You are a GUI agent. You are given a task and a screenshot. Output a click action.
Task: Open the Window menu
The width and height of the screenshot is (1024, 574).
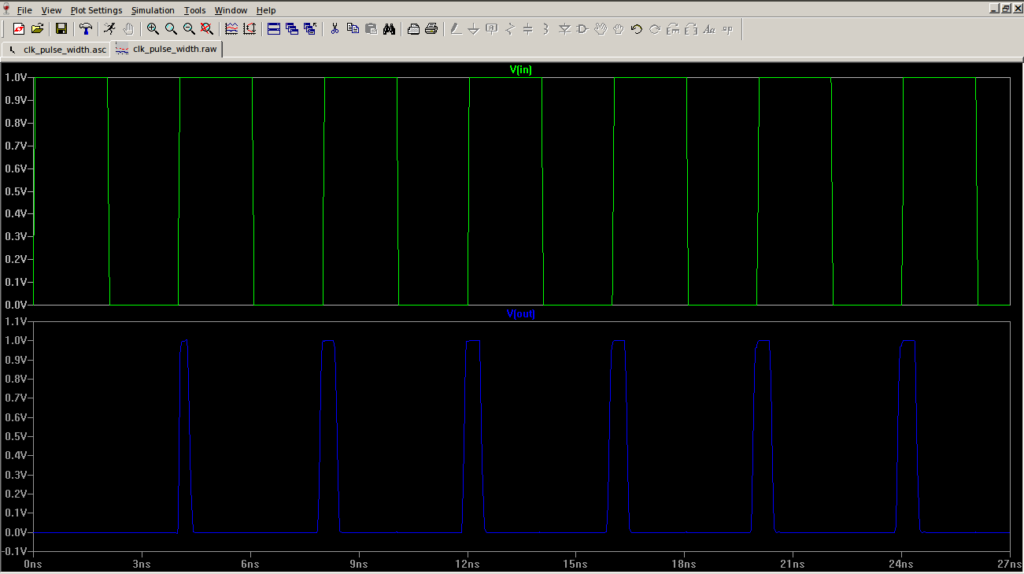pyautogui.click(x=231, y=10)
